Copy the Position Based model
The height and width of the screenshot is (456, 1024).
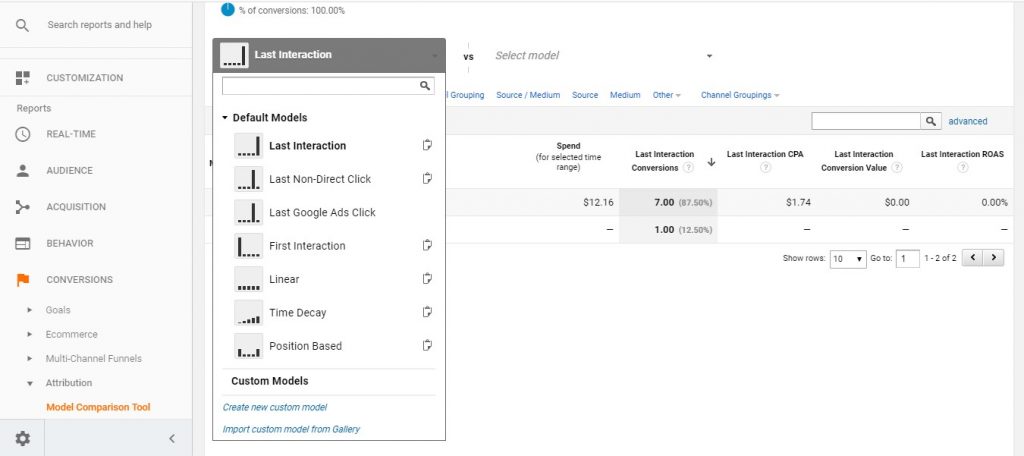tap(427, 345)
